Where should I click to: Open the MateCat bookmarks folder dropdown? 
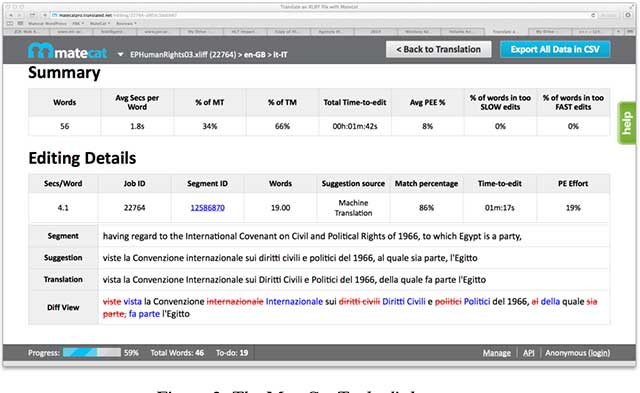click(100, 23)
